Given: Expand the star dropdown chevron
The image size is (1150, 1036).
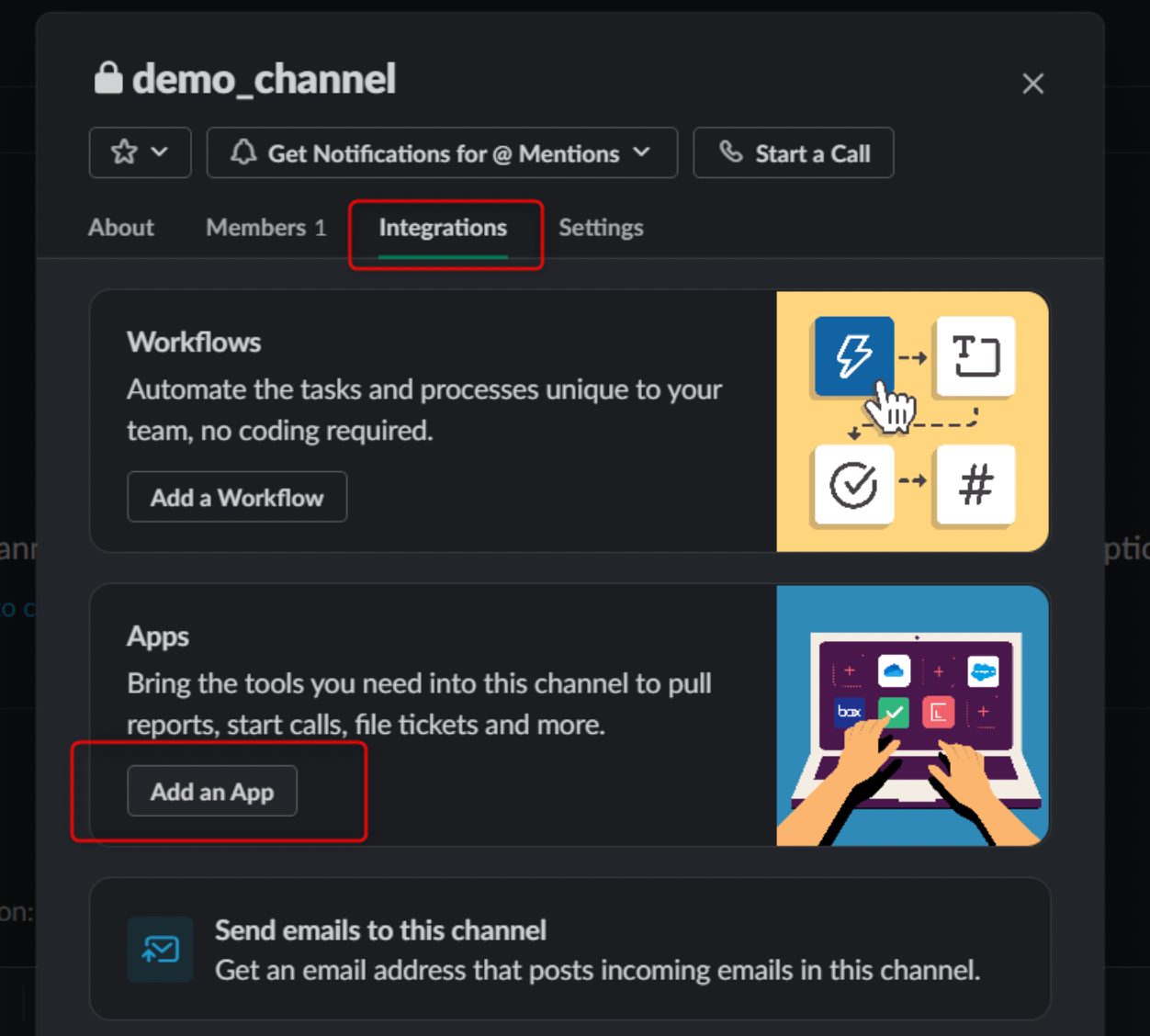Looking at the screenshot, I should point(160,152).
